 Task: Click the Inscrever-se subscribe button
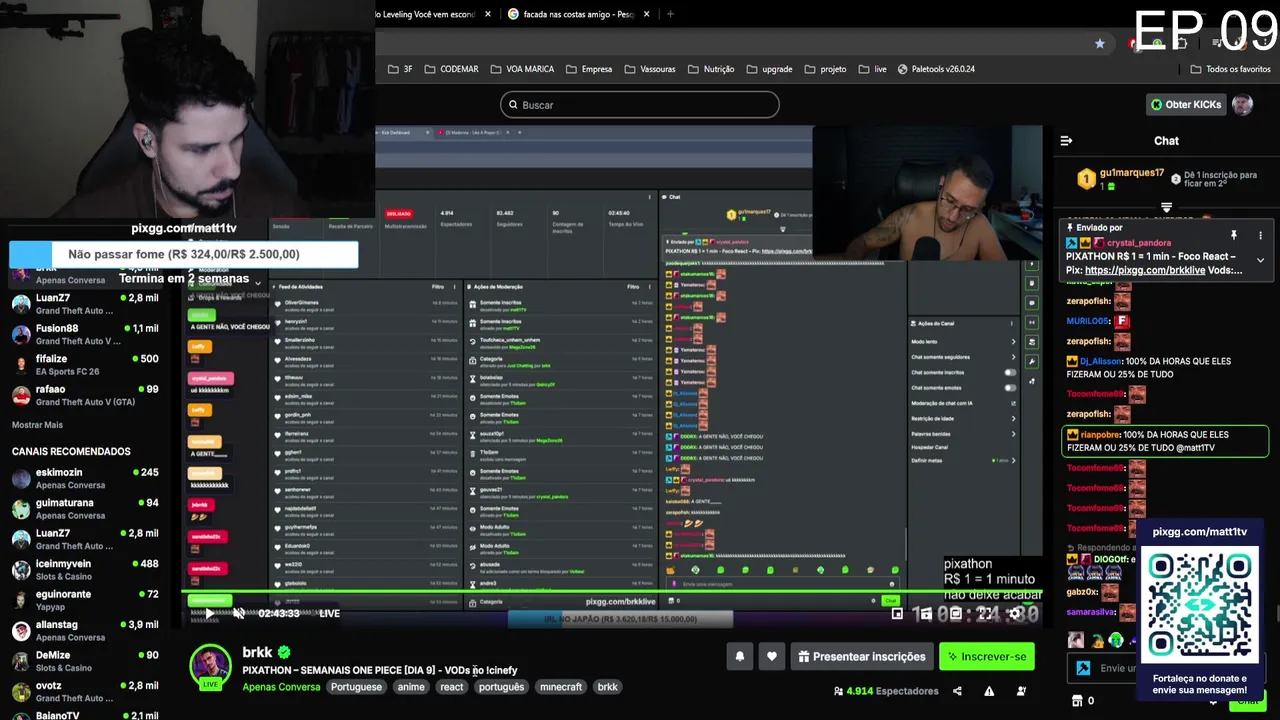pyautogui.click(x=986, y=657)
